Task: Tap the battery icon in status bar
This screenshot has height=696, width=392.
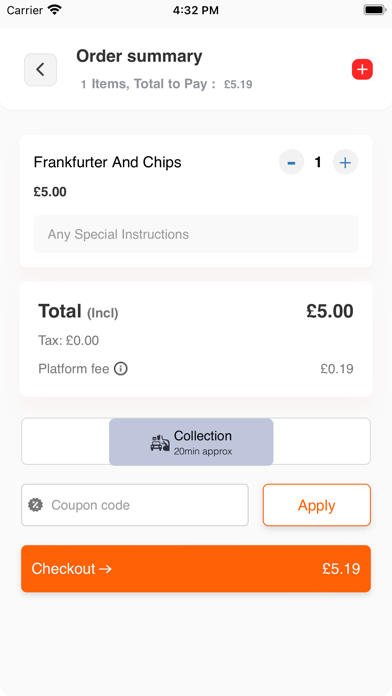Action: [375, 10]
